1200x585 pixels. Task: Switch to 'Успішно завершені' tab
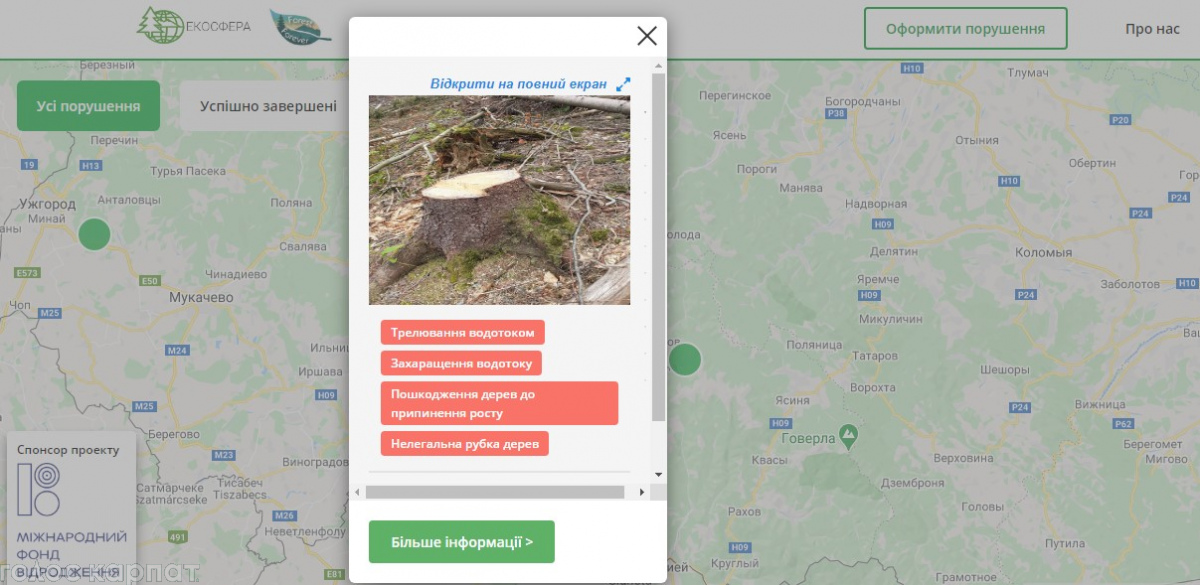(x=268, y=106)
